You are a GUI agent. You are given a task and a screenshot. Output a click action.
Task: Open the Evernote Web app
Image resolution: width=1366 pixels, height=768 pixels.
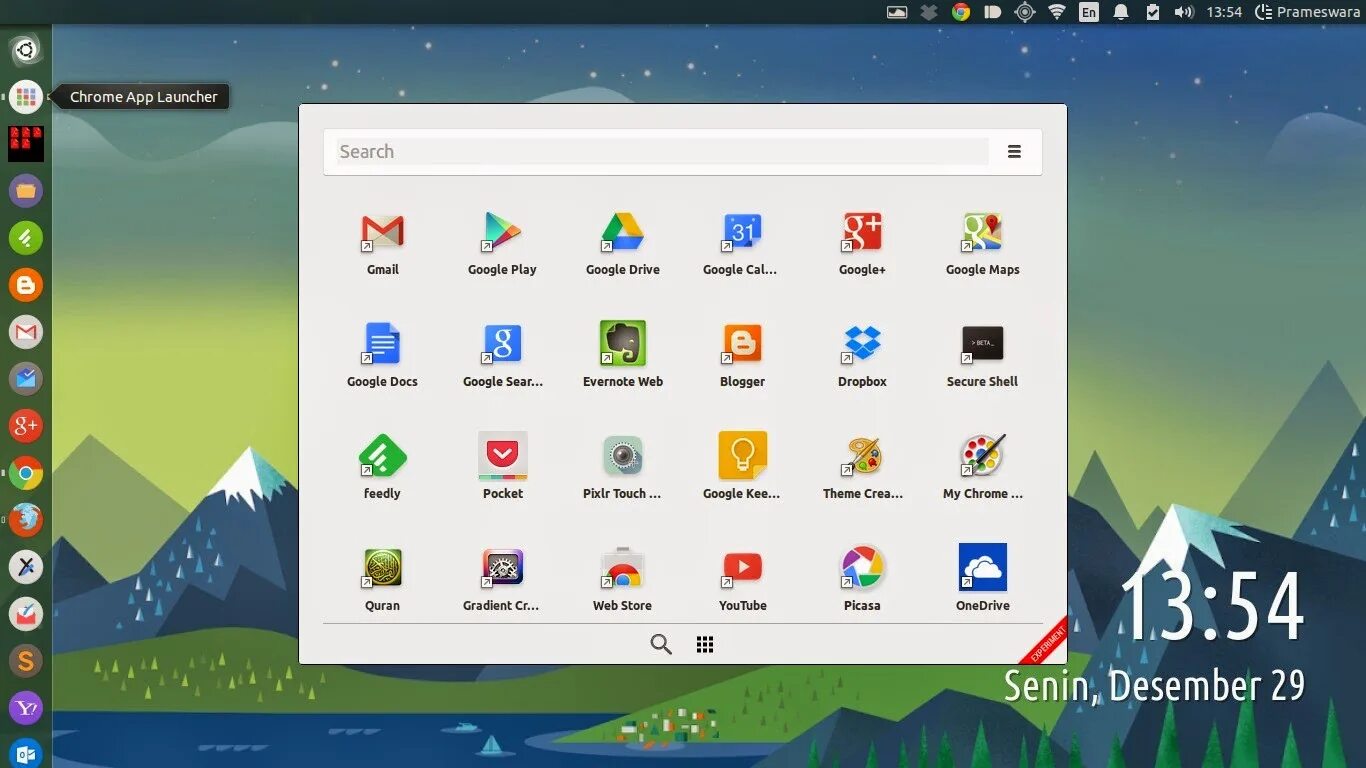pyautogui.click(x=622, y=345)
